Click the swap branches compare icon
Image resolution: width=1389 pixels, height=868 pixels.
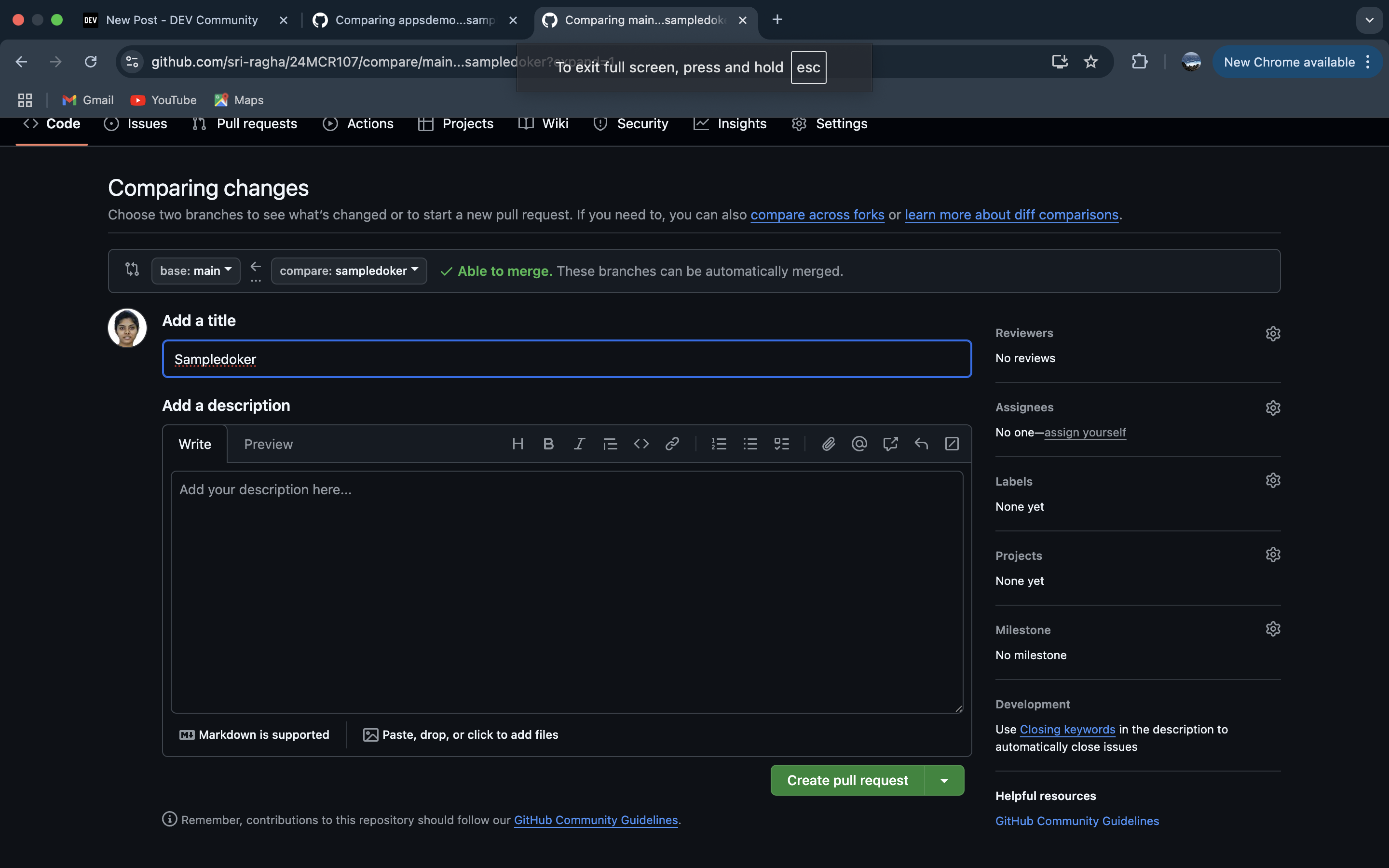132,269
